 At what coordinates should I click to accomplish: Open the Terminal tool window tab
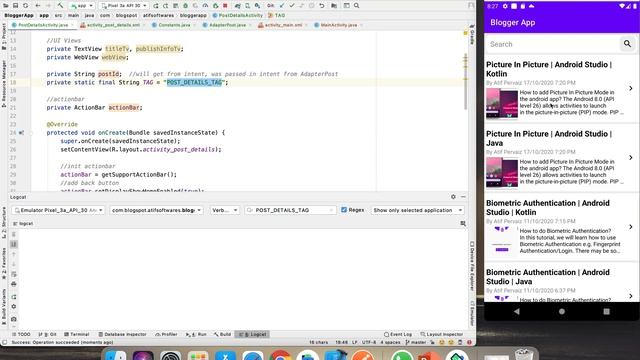[77, 334]
